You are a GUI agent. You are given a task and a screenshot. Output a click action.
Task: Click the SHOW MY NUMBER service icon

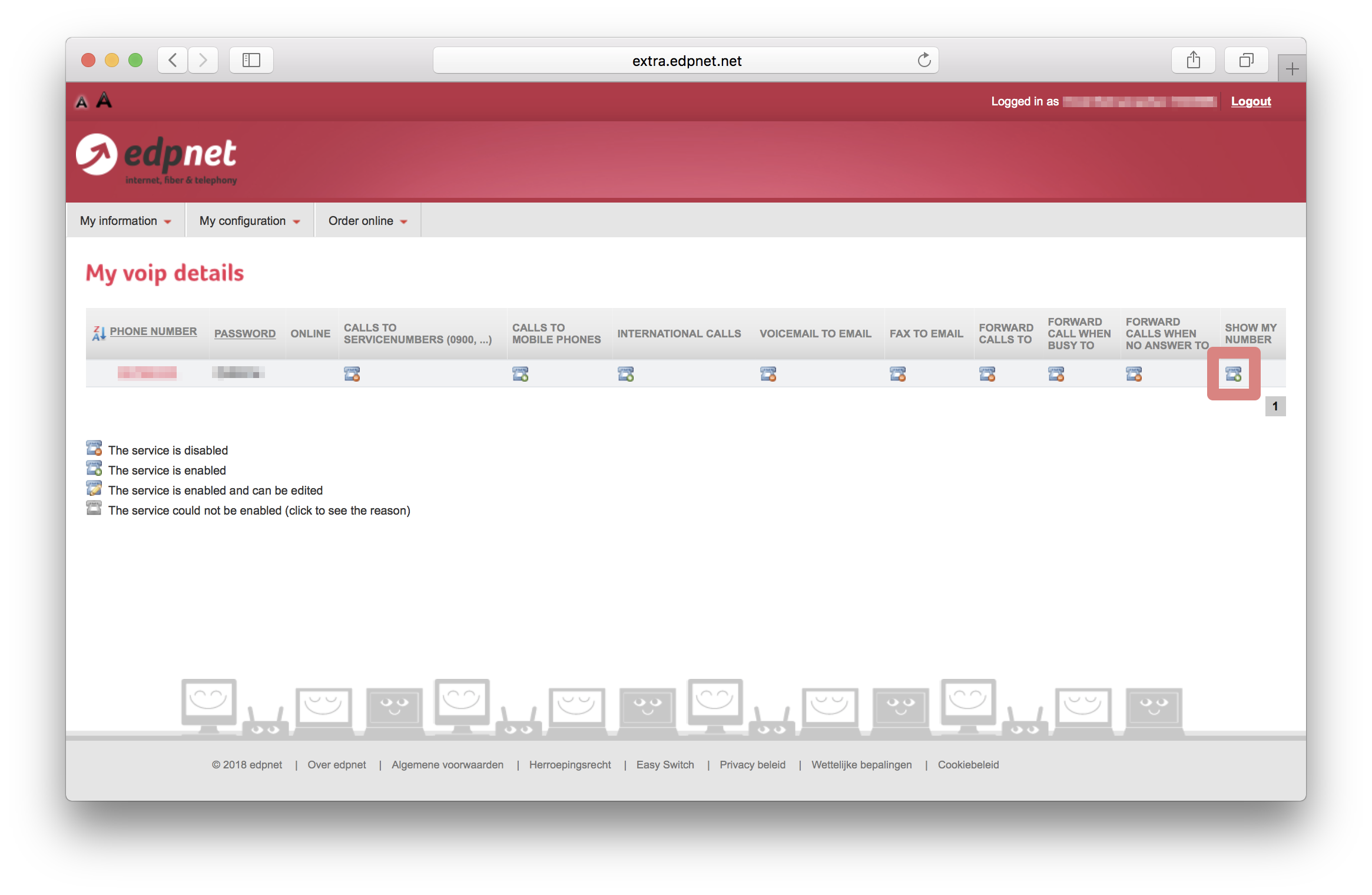pyautogui.click(x=1233, y=373)
